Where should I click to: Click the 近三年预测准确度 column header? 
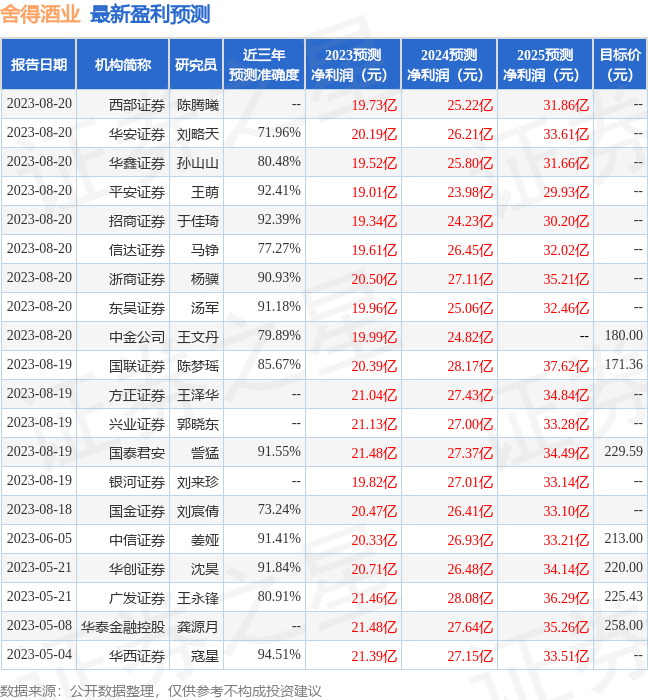(264, 65)
